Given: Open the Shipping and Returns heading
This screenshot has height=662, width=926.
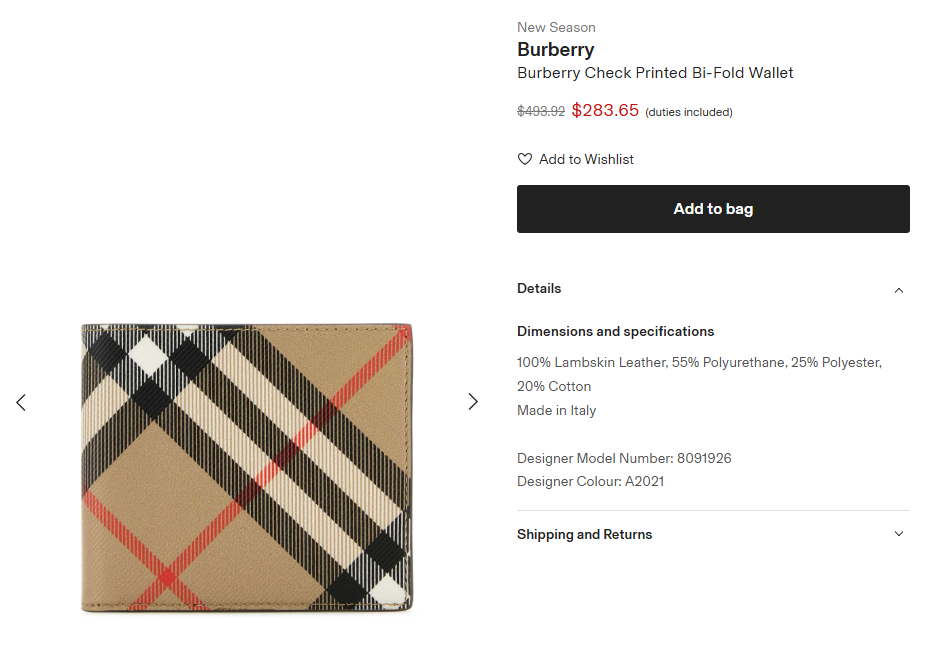Looking at the screenshot, I should pyautogui.click(x=584, y=535).
